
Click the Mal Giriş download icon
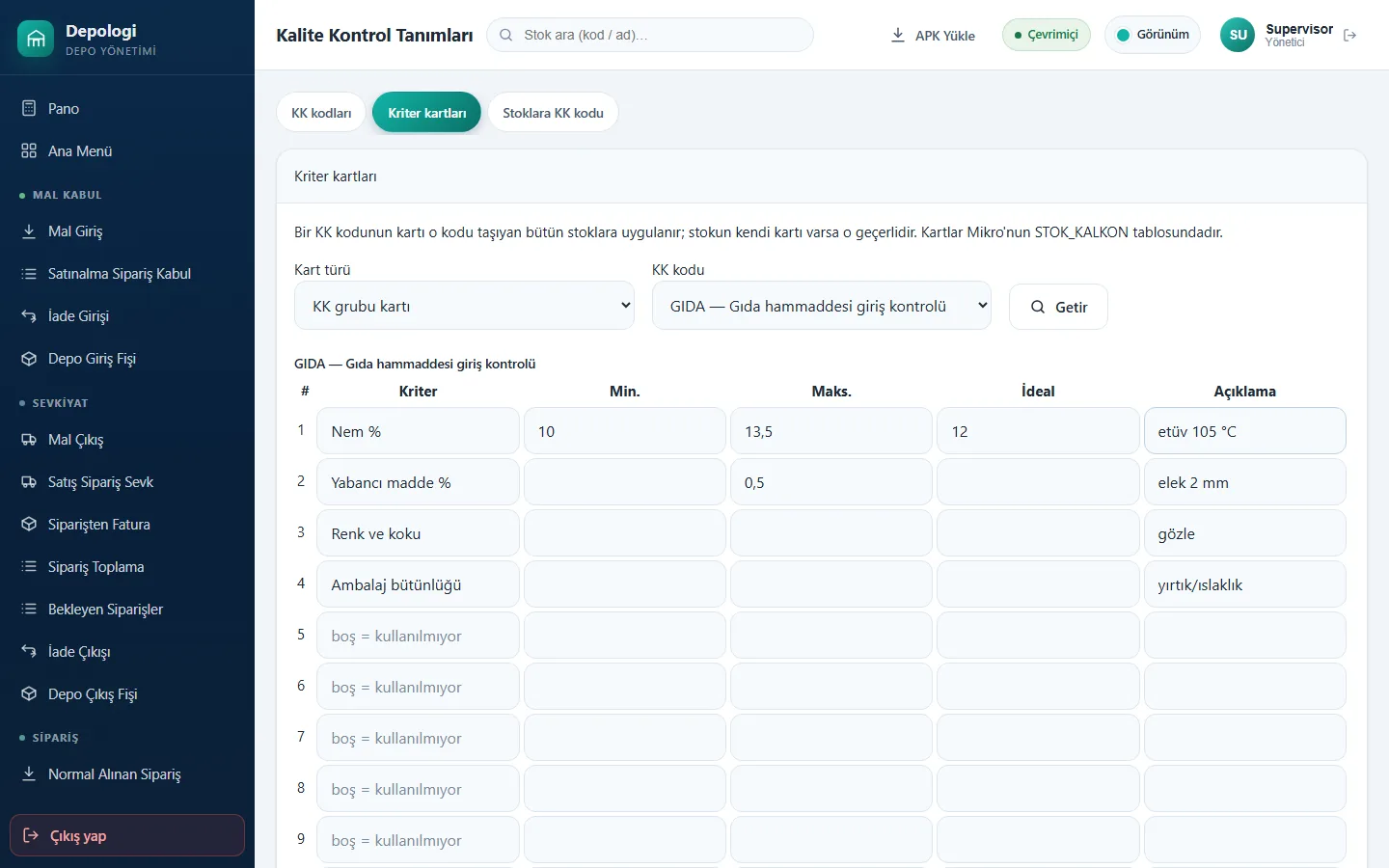click(29, 231)
